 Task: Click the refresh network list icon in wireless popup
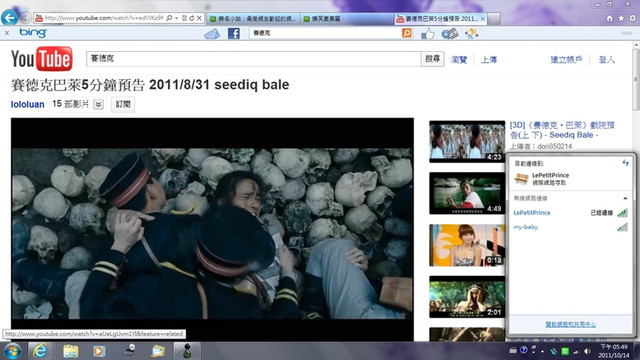pos(625,163)
